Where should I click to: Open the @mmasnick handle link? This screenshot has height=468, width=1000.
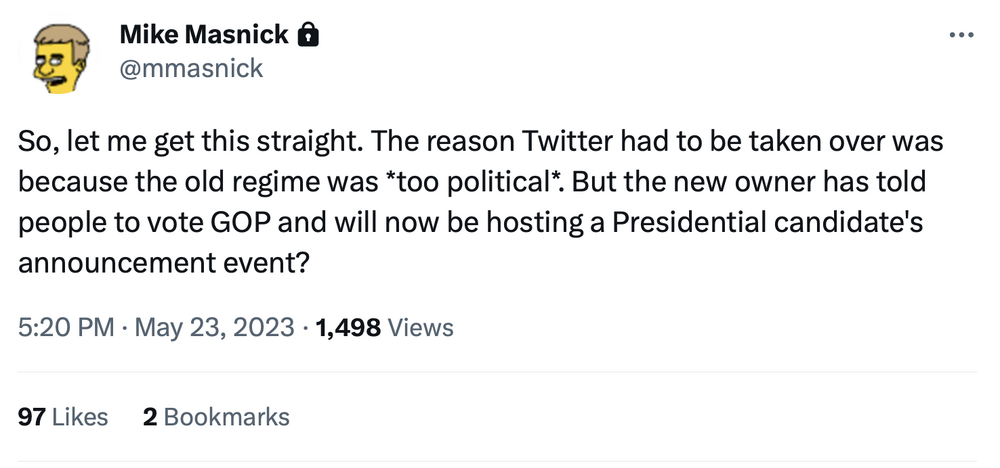191,68
